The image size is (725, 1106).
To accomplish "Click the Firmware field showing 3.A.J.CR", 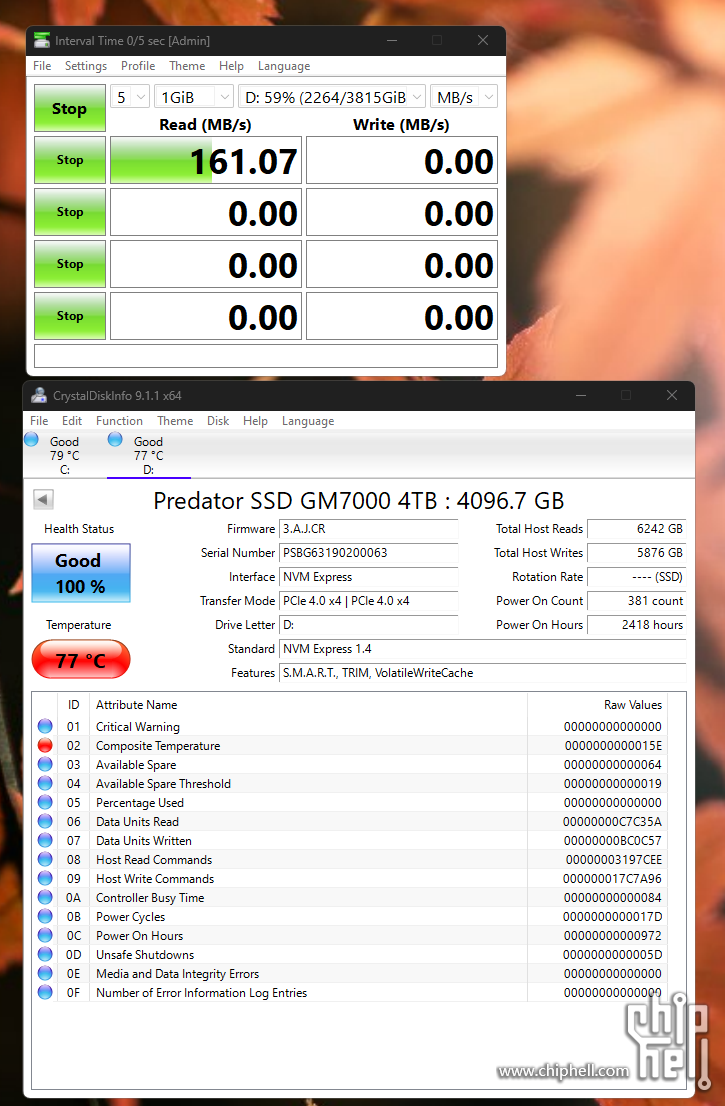I will 369,529.
